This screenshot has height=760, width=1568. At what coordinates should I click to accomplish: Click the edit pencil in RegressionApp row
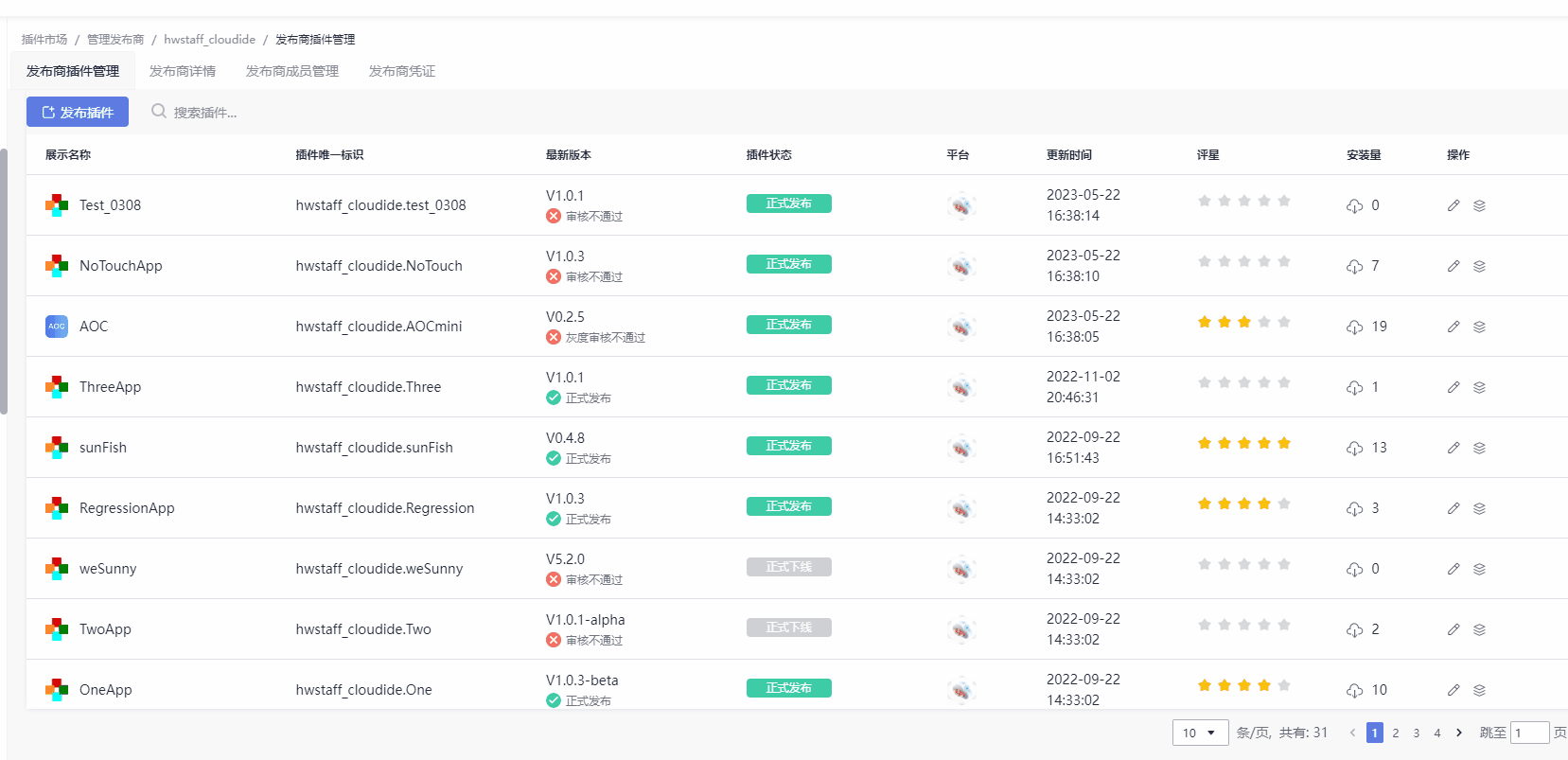pos(1453,508)
